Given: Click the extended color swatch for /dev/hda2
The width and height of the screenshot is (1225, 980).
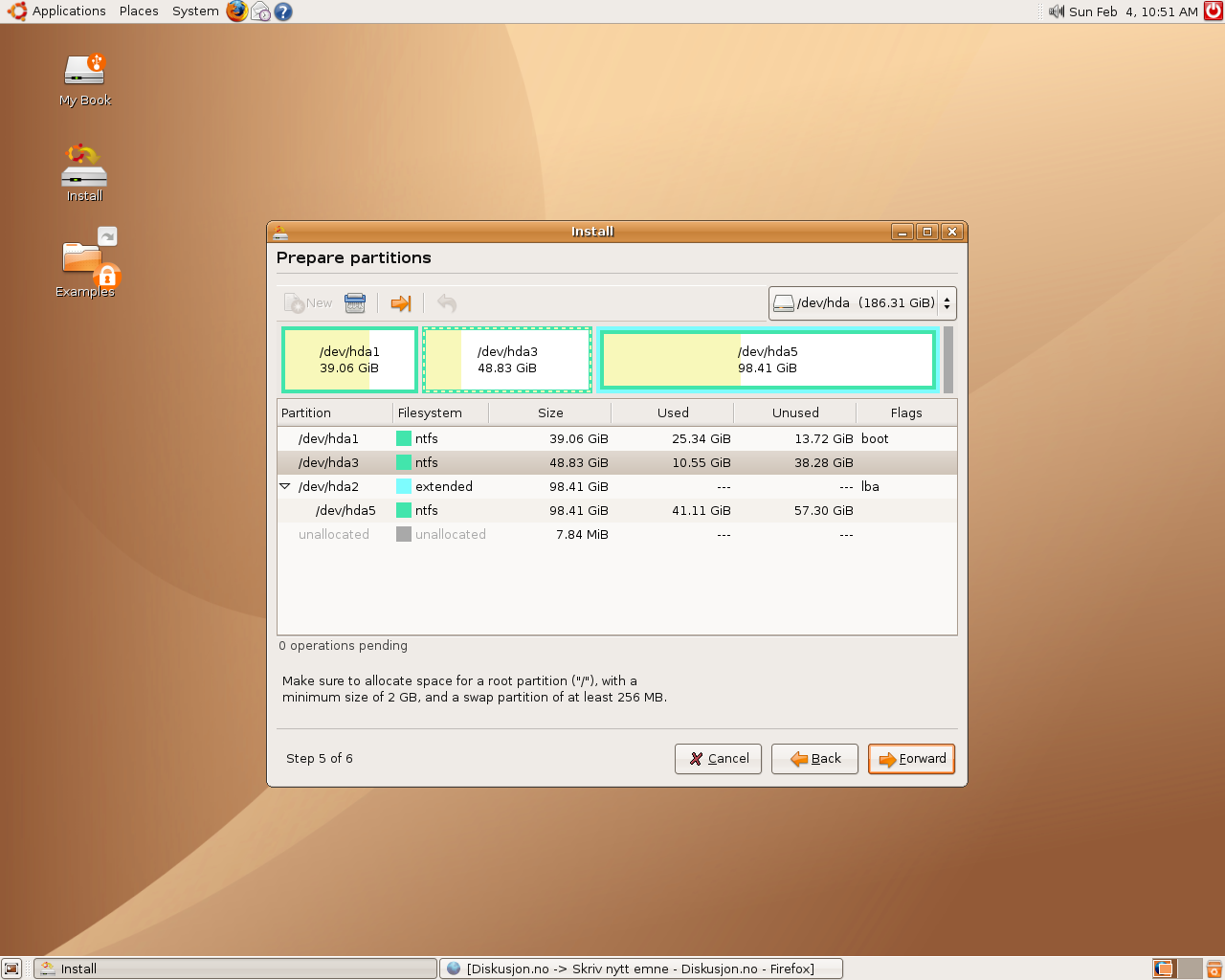Looking at the screenshot, I should (404, 487).
